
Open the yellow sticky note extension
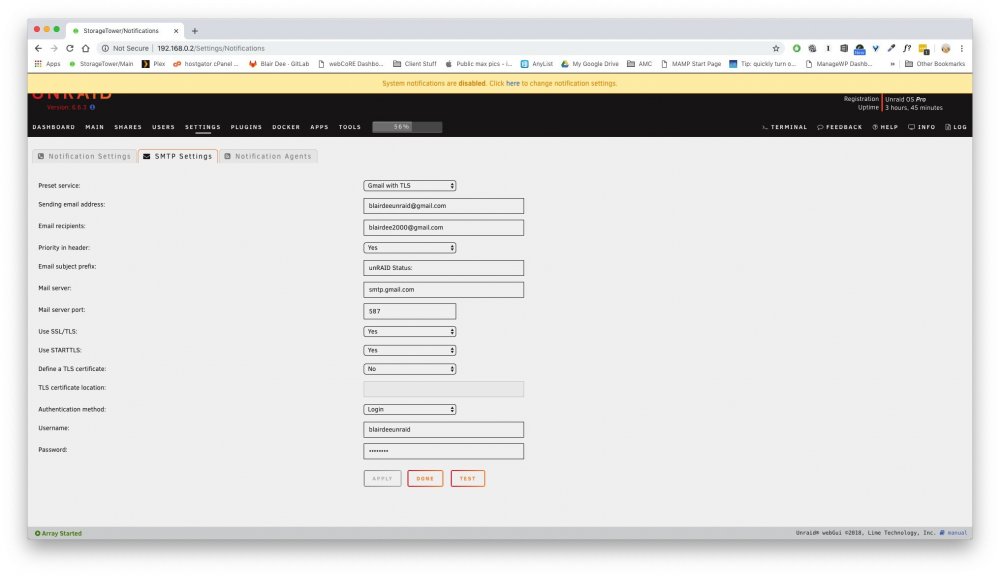tap(923, 49)
